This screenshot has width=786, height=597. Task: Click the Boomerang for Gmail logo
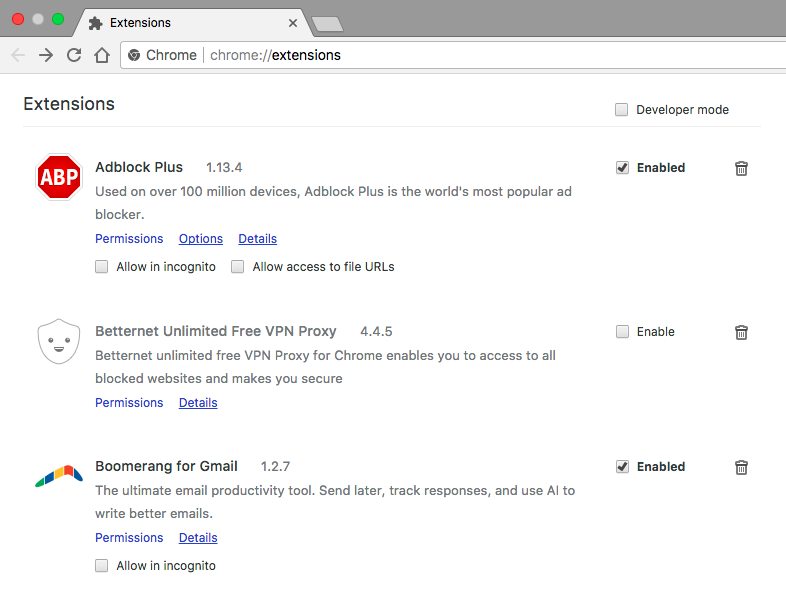pyautogui.click(x=59, y=476)
